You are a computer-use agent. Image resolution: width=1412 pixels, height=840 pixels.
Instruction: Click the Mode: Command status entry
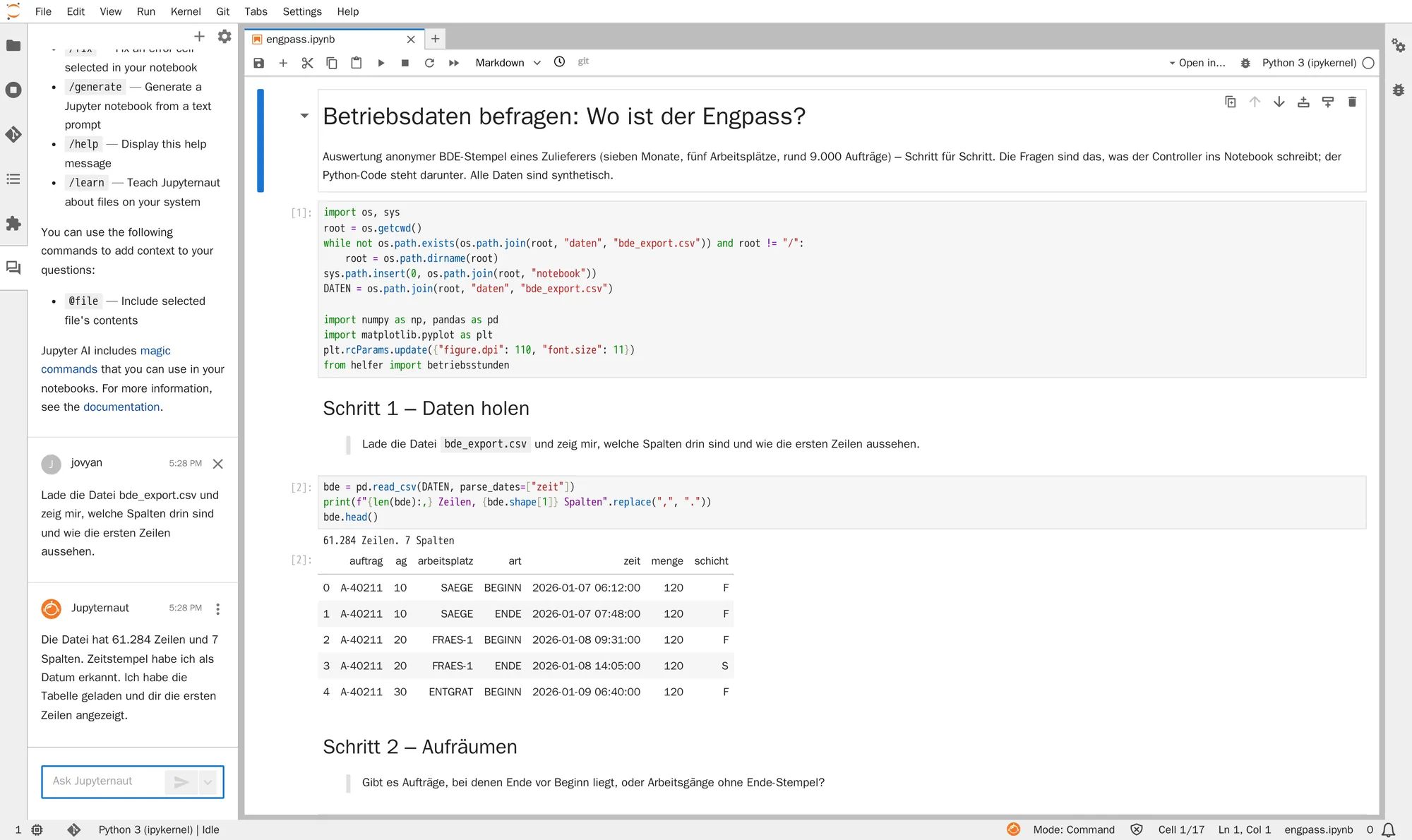coord(1074,830)
